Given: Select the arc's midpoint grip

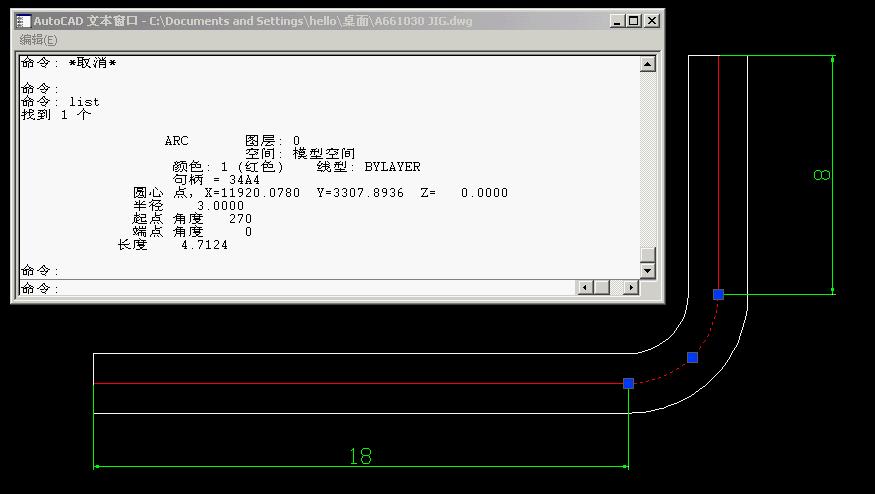Looking at the screenshot, I should coord(692,357).
